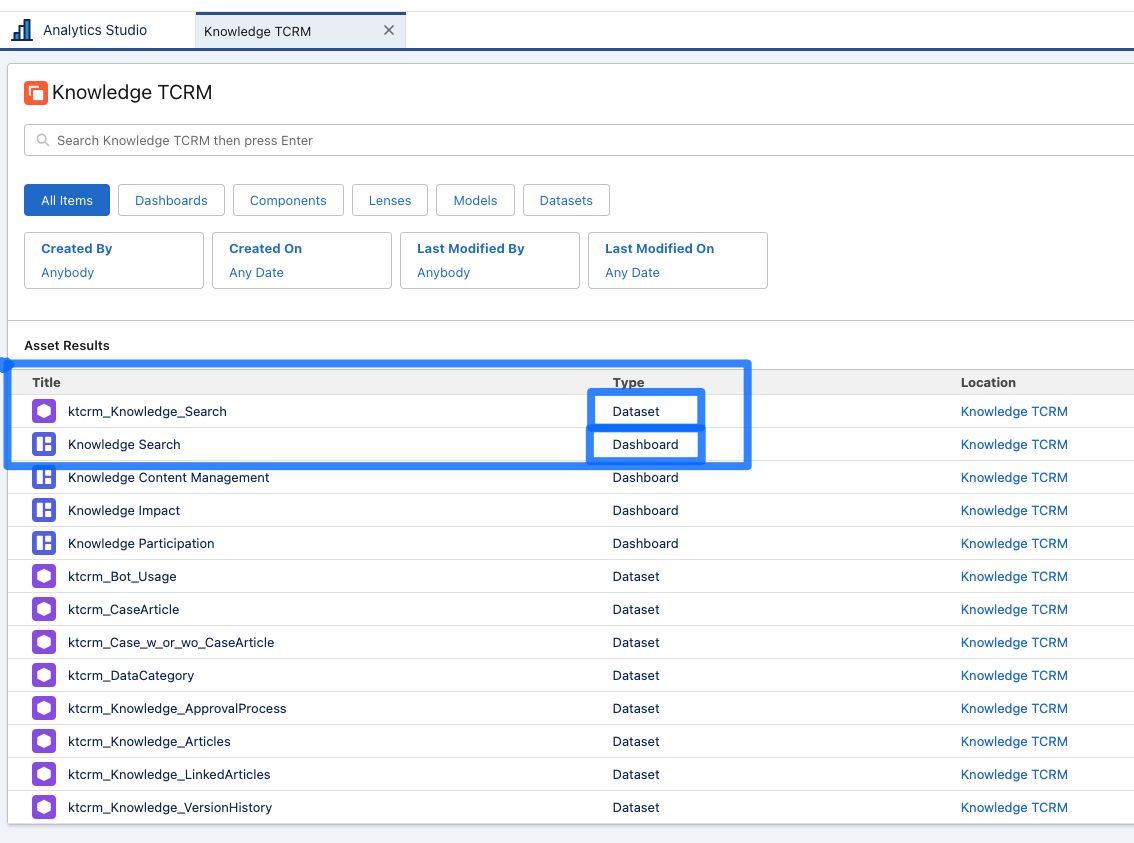Click the Analytics Studio bar chart icon
Image resolution: width=1134 pixels, height=843 pixels.
22,30
